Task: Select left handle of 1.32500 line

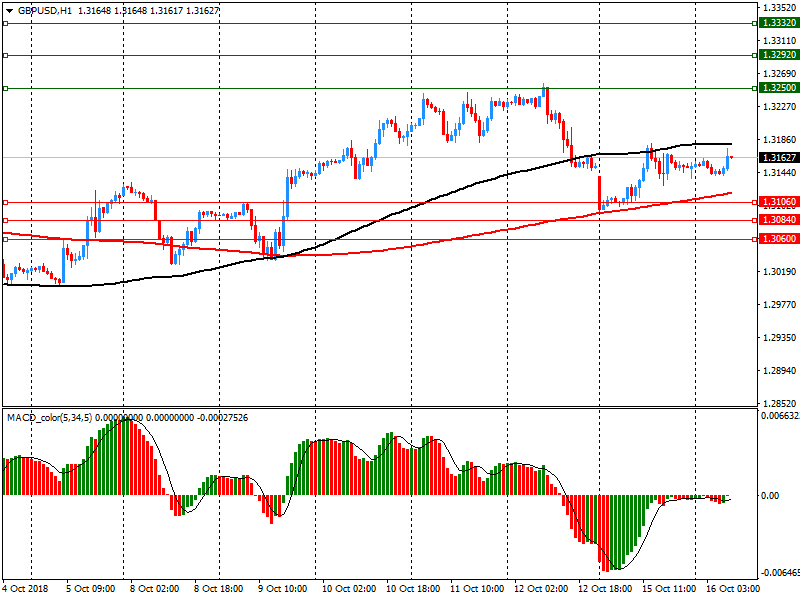Action: click(x=5, y=89)
